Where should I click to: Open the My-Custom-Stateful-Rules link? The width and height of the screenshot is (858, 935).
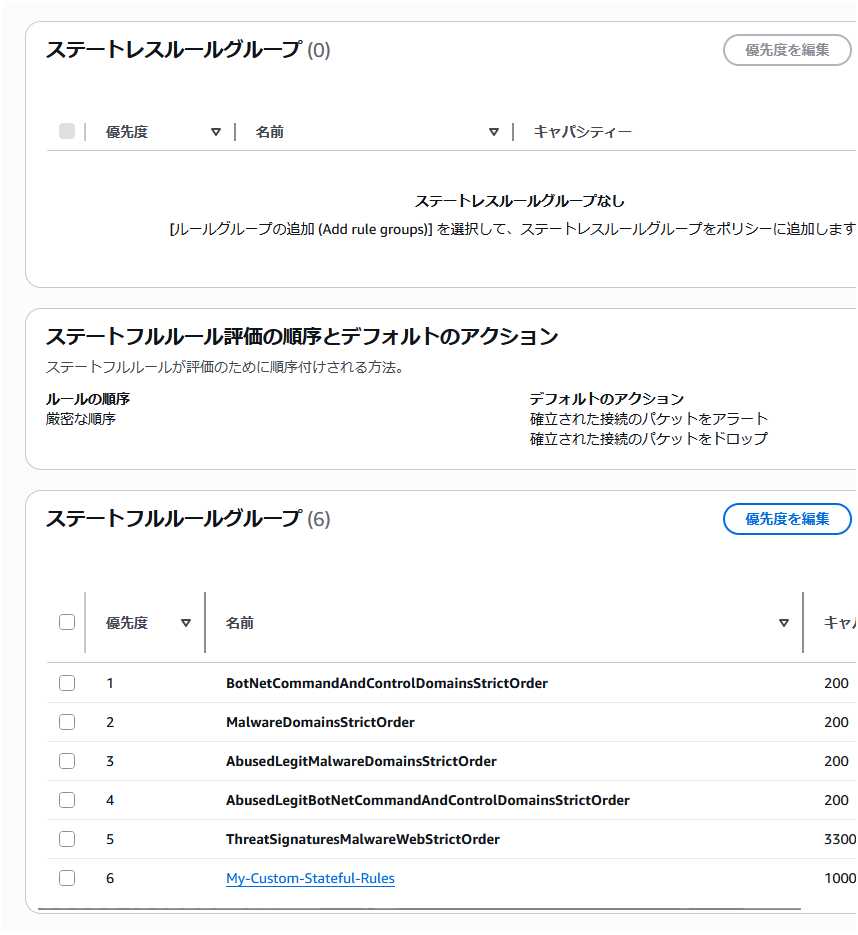[x=310, y=879]
